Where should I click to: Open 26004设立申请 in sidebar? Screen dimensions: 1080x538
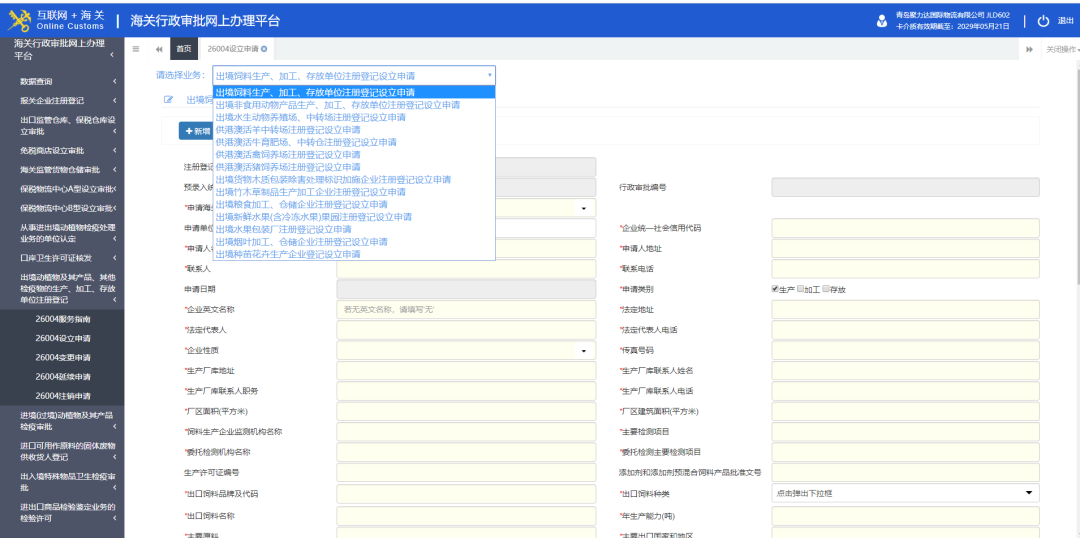click(63, 338)
